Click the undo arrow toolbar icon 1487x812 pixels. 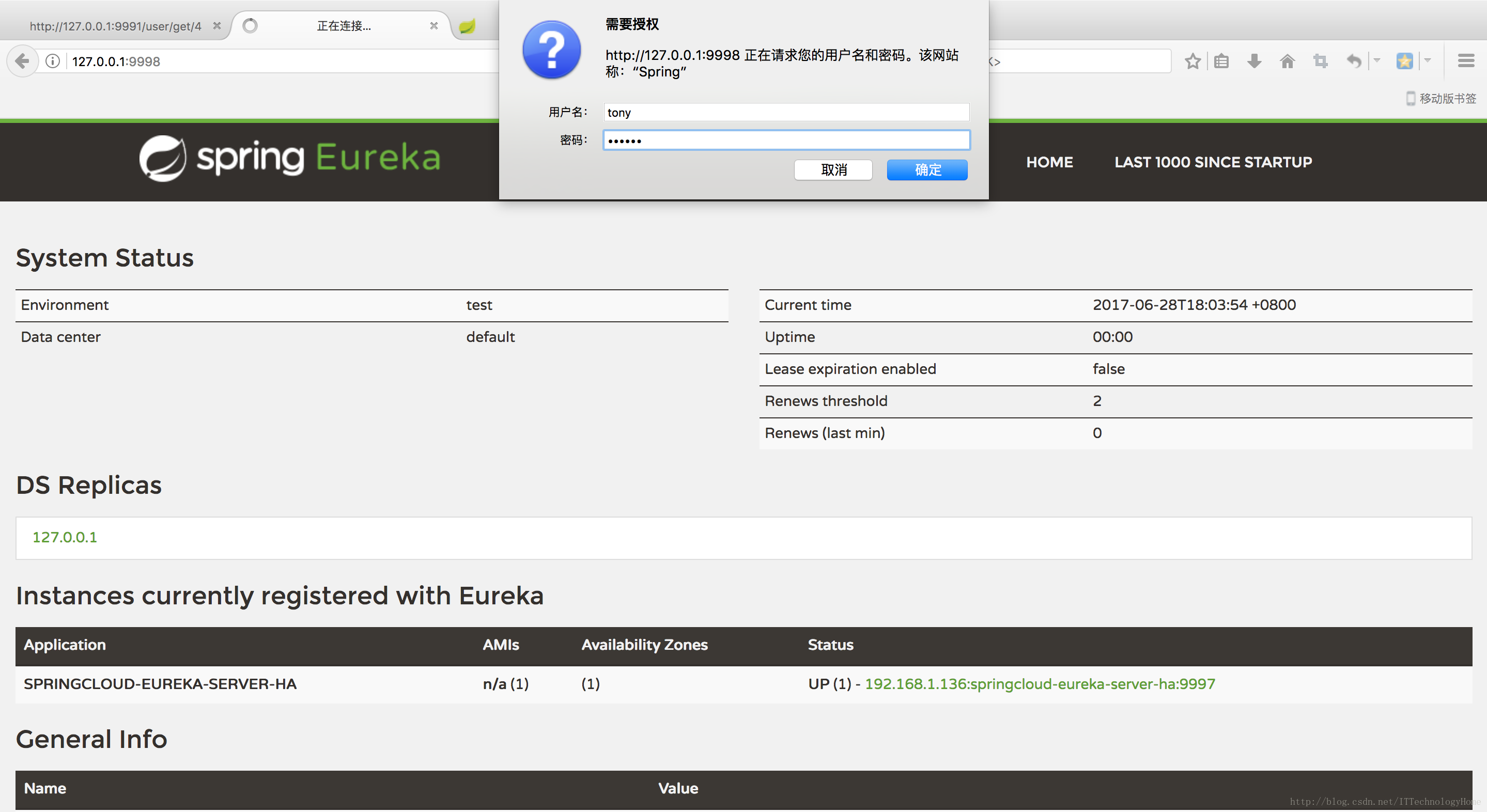(x=1354, y=61)
